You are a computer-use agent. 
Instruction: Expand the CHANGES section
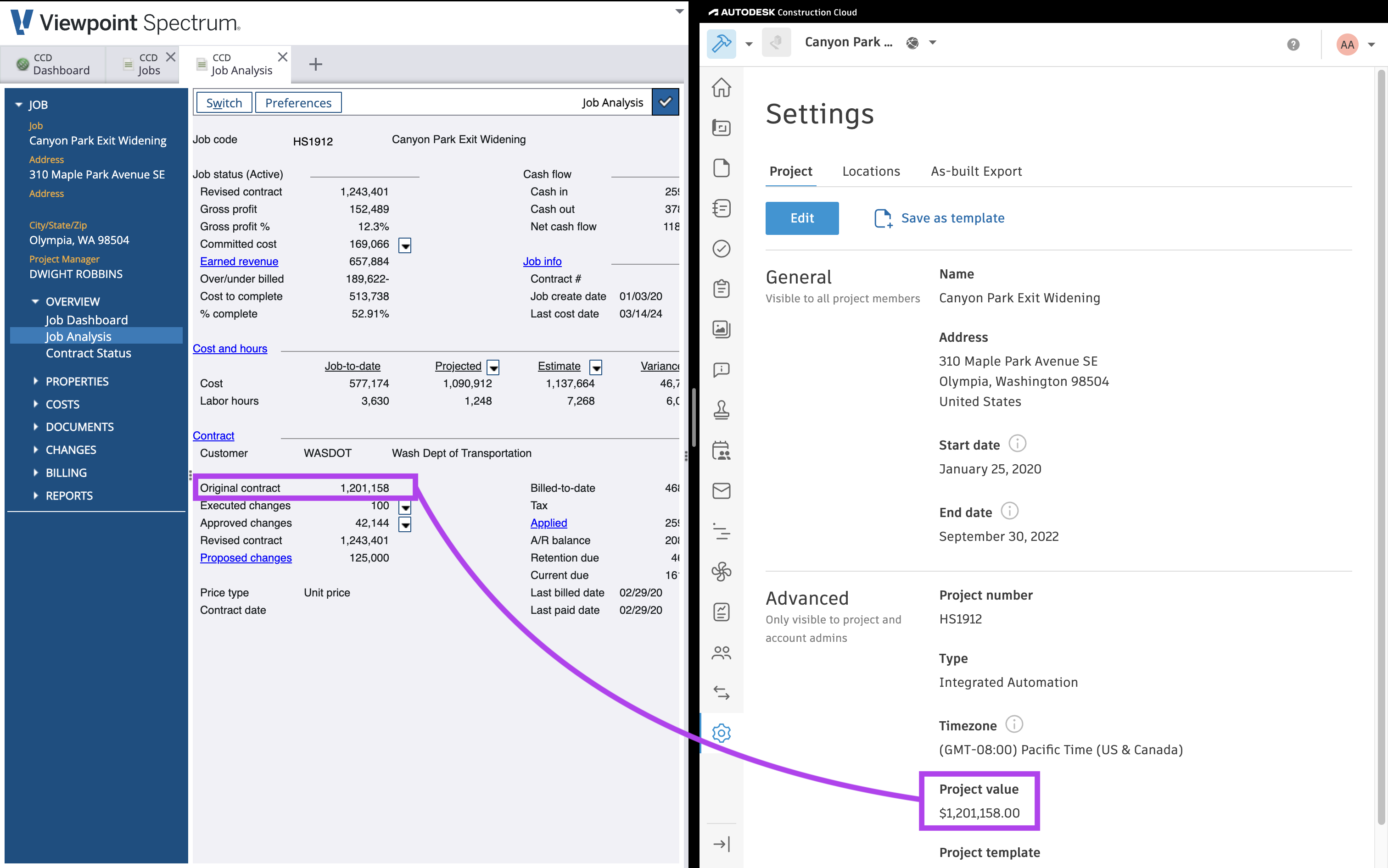click(x=35, y=450)
